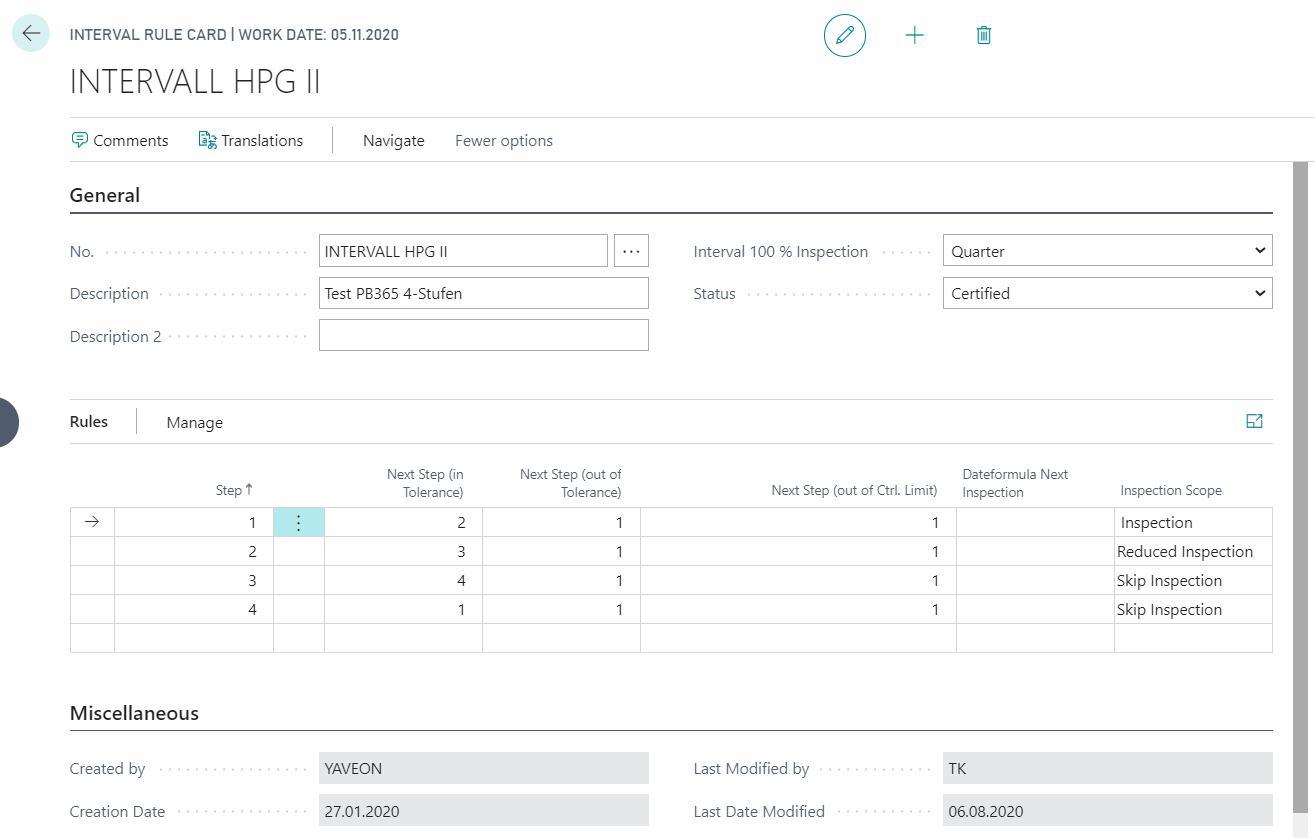Open the Navigate menu

394,141
